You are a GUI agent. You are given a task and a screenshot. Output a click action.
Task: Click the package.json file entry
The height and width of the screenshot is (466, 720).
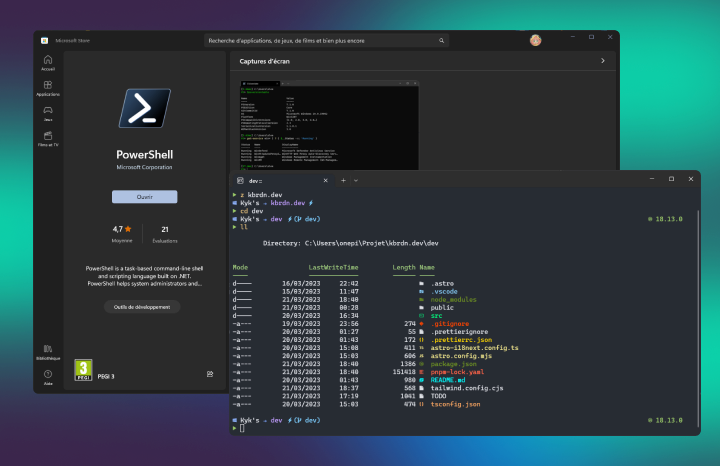point(453,364)
